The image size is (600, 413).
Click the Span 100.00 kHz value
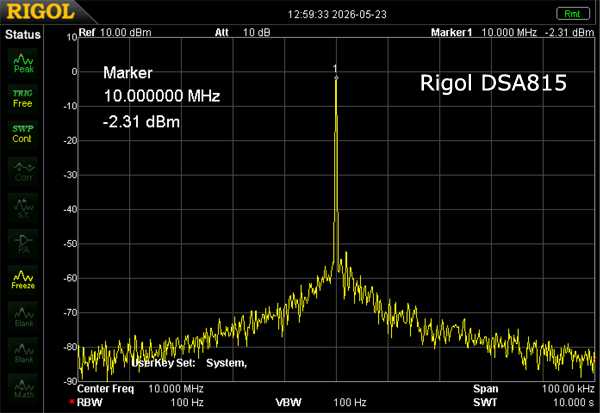pos(568,389)
